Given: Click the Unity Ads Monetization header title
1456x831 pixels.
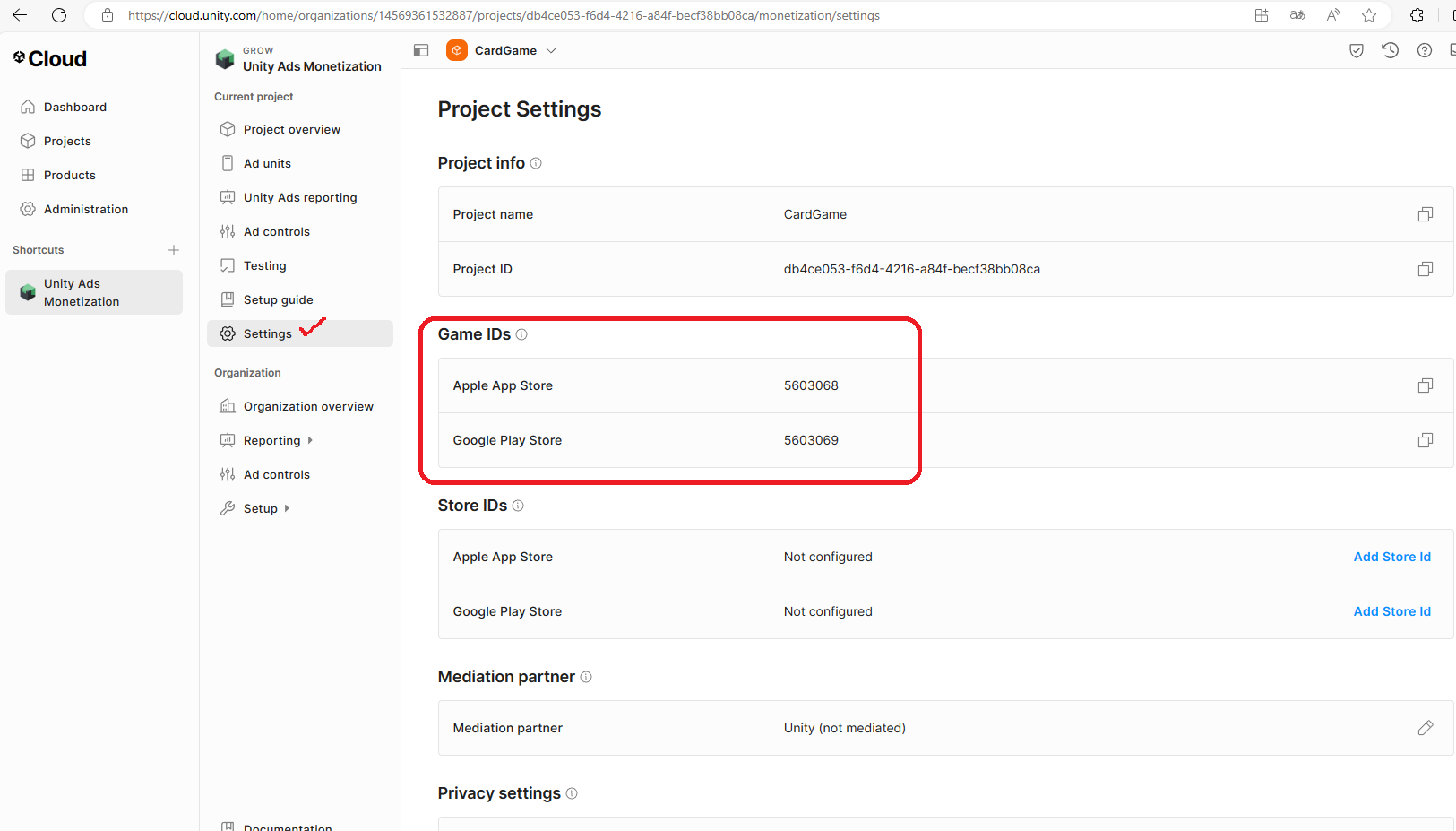Looking at the screenshot, I should 312,66.
